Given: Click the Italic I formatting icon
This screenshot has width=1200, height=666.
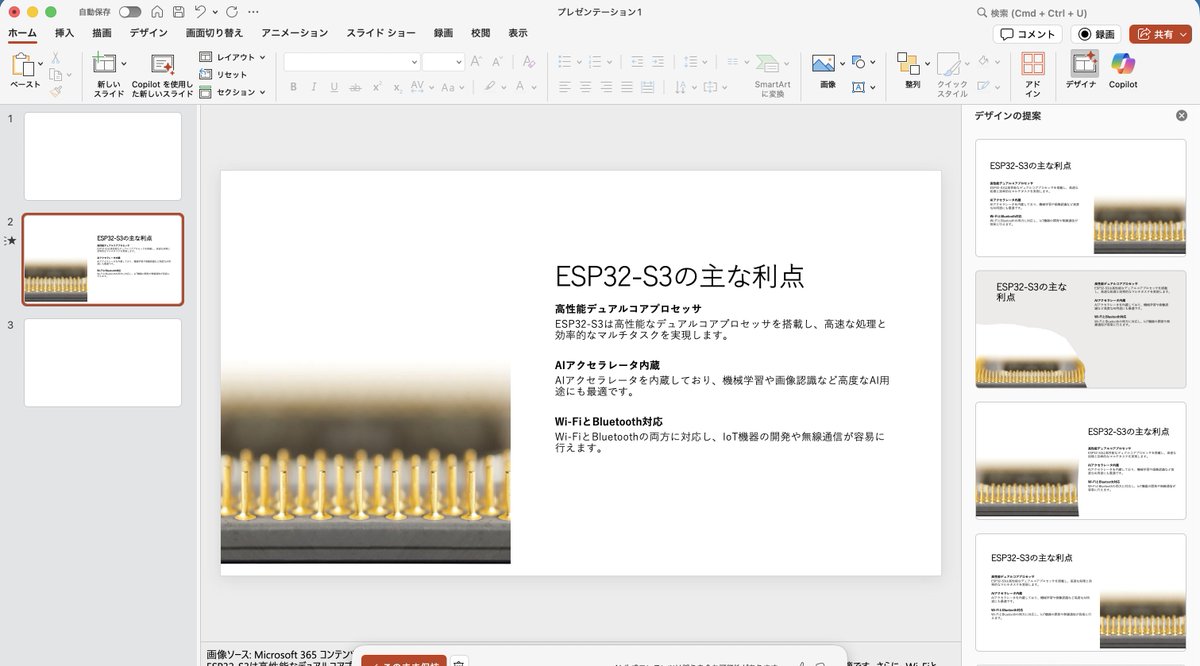Looking at the screenshot, I should coord(314,87).
